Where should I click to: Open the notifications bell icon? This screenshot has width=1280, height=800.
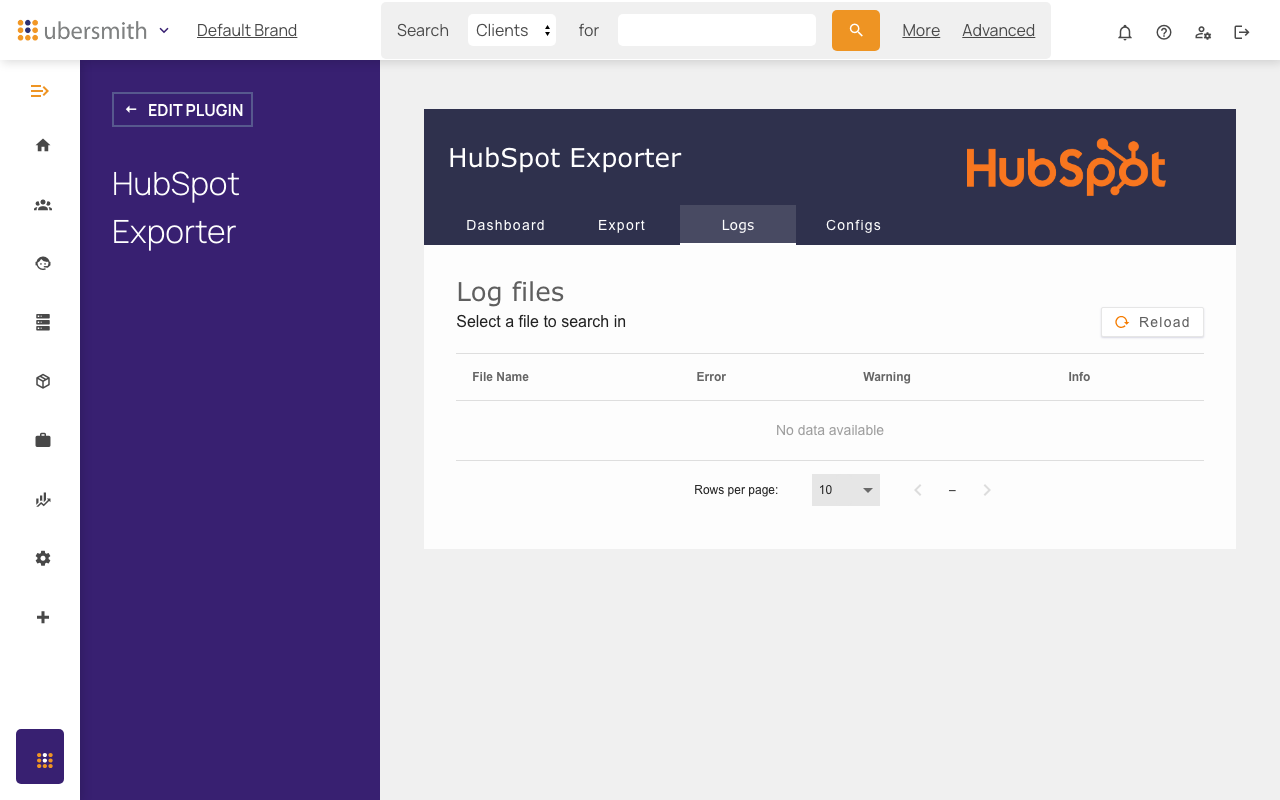point(1125,32)
